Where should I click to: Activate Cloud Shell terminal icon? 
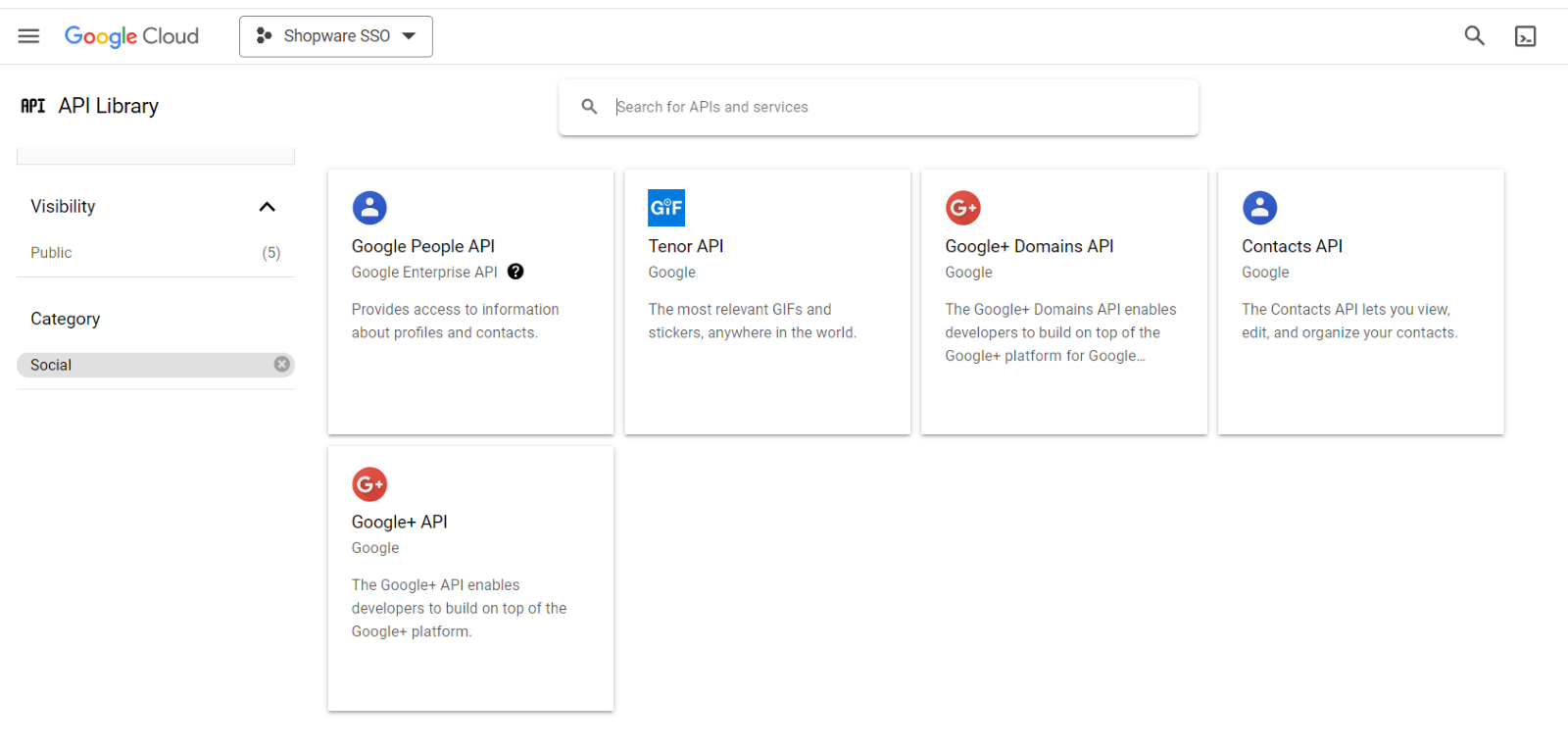[x=1525, y=36]
